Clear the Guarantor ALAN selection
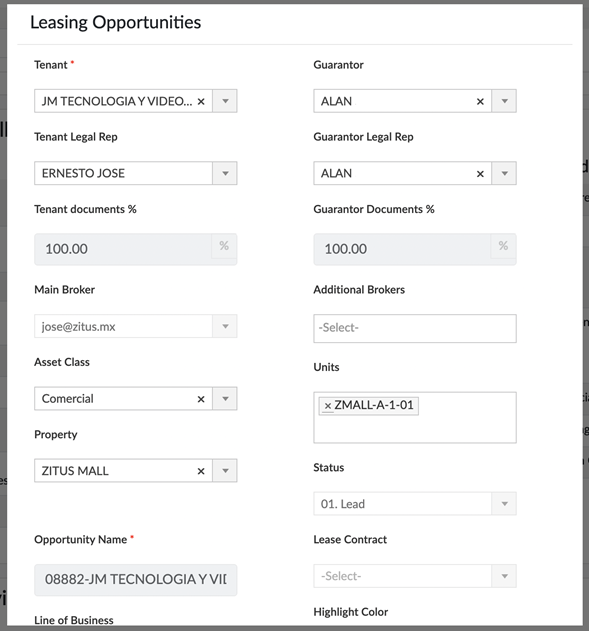Viewport: 589px width, 631px height. pyautogui.click(x=480, y=101)
